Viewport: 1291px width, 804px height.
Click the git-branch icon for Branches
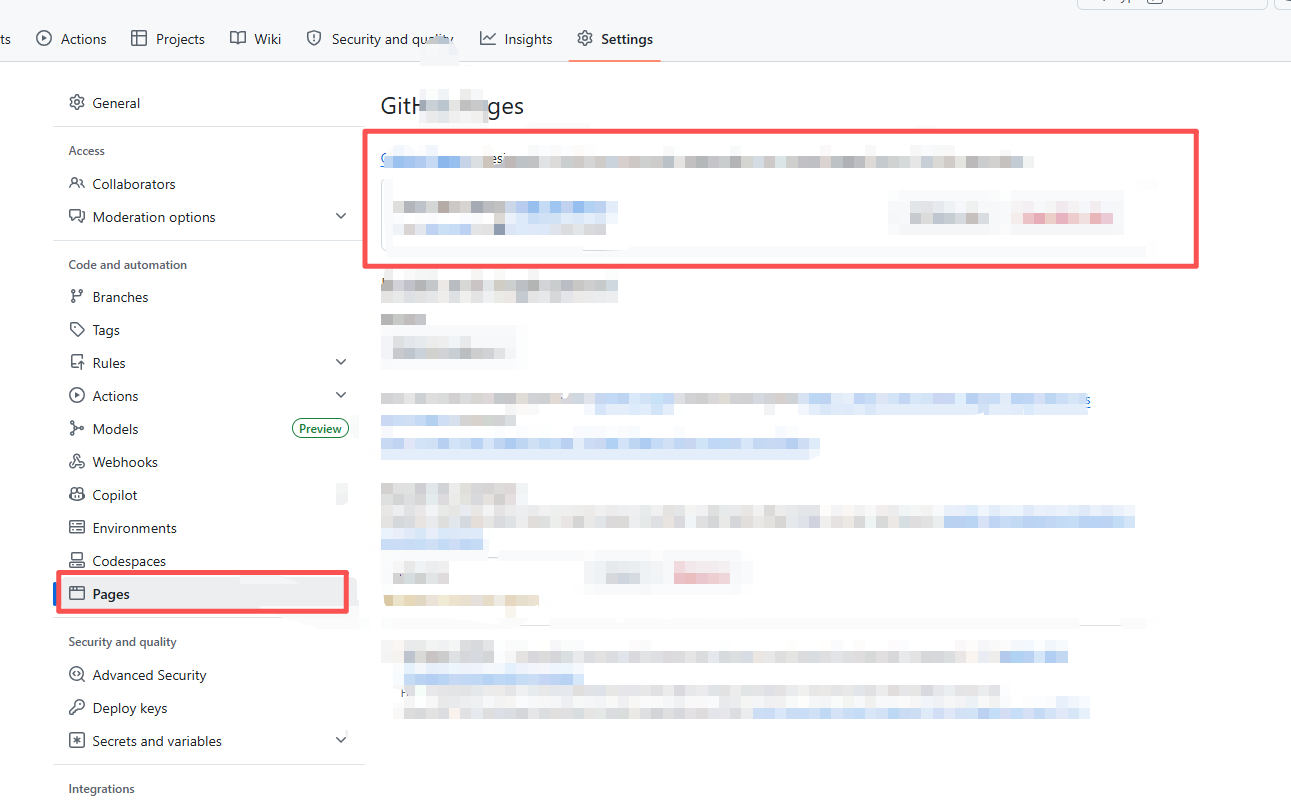coord(77,297)
